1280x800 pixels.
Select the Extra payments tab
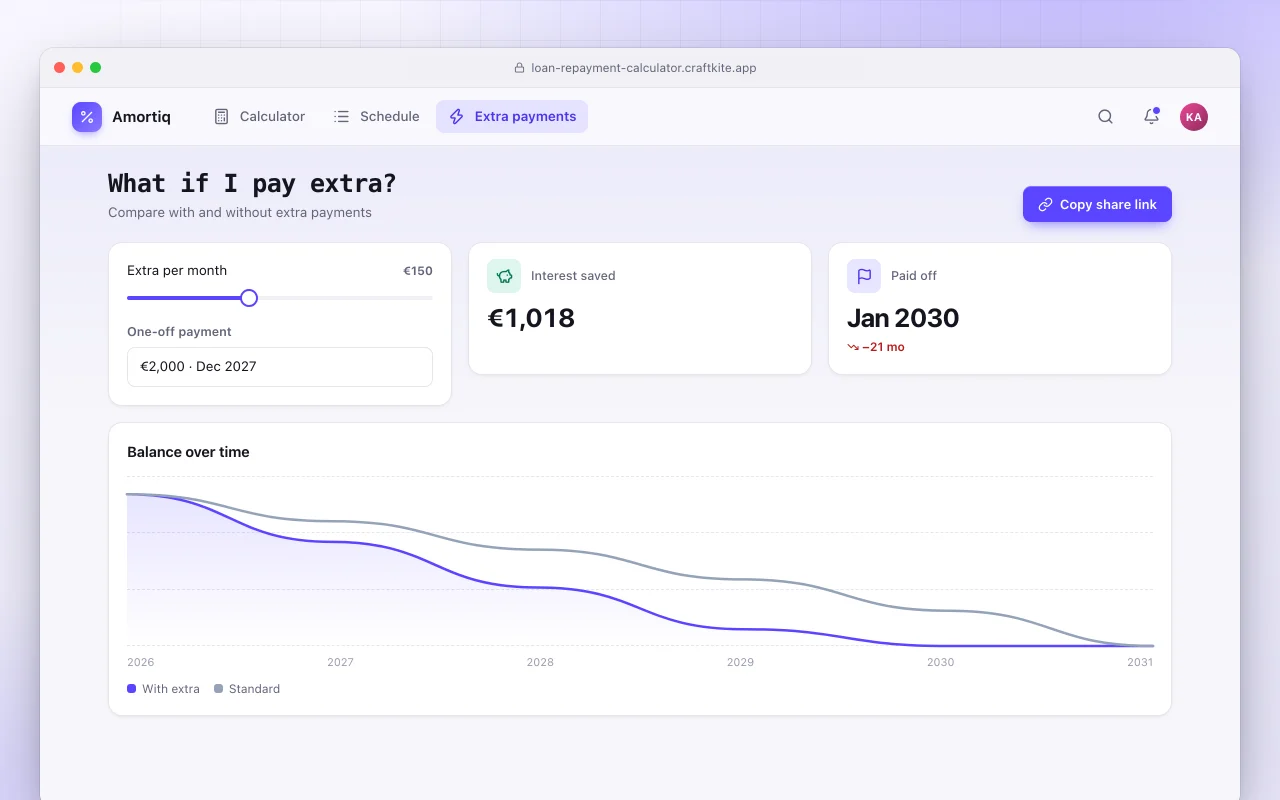pyautogui.click(x=512, y=117)
